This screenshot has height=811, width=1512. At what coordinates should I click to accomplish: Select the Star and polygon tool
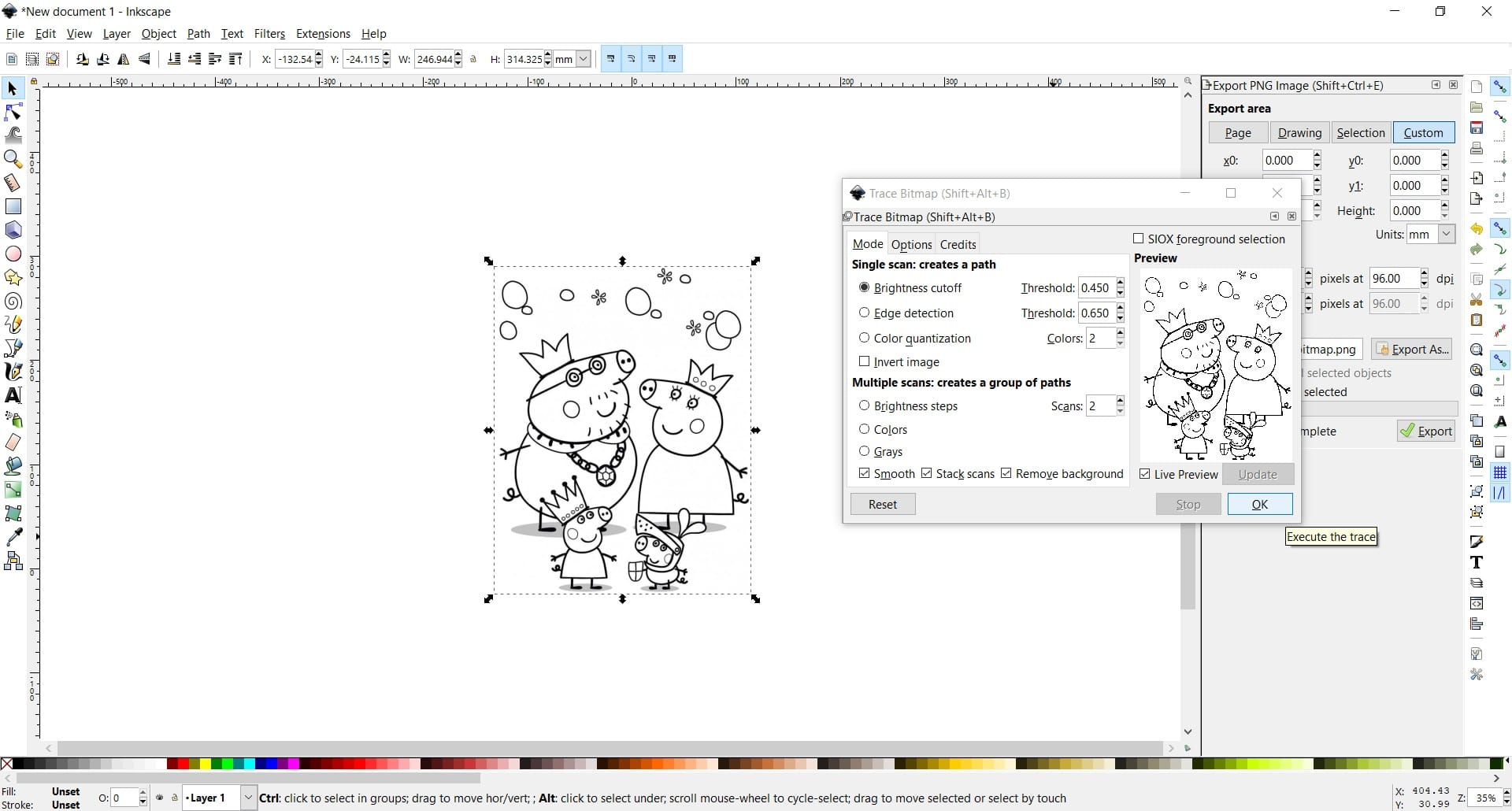point(13,277)
